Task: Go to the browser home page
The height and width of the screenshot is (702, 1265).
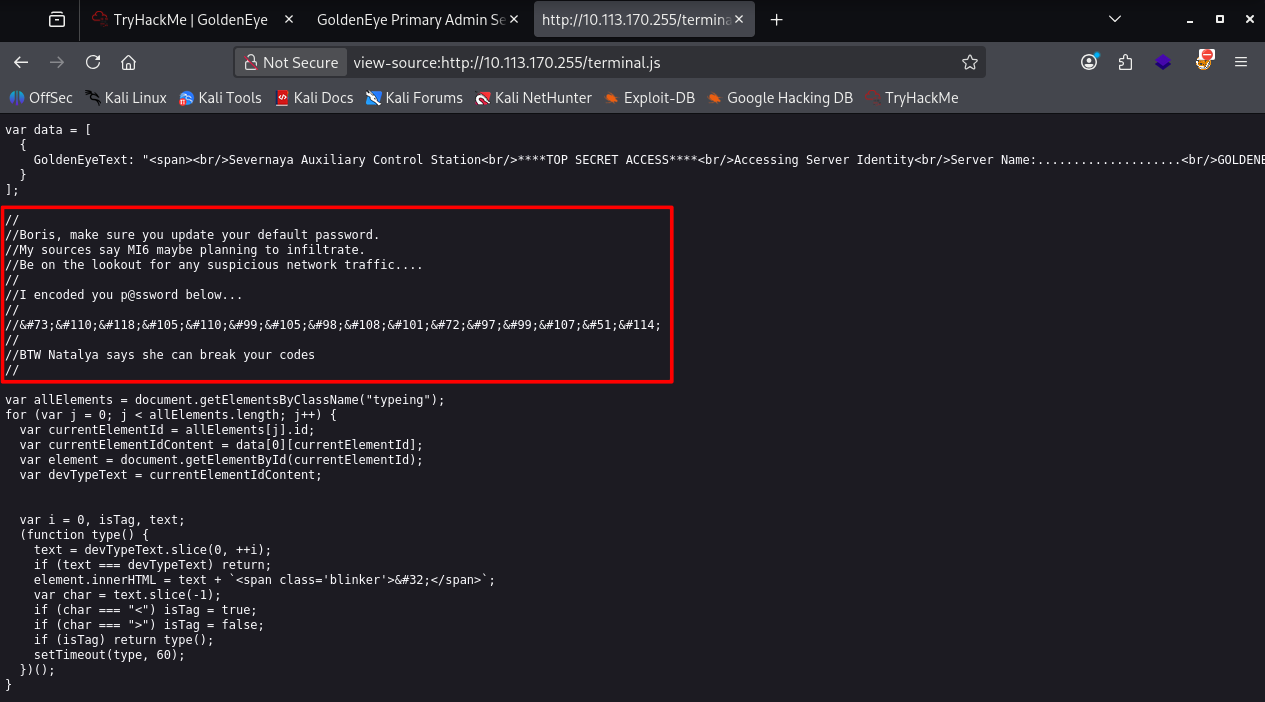Action: (x=128, y=62)
